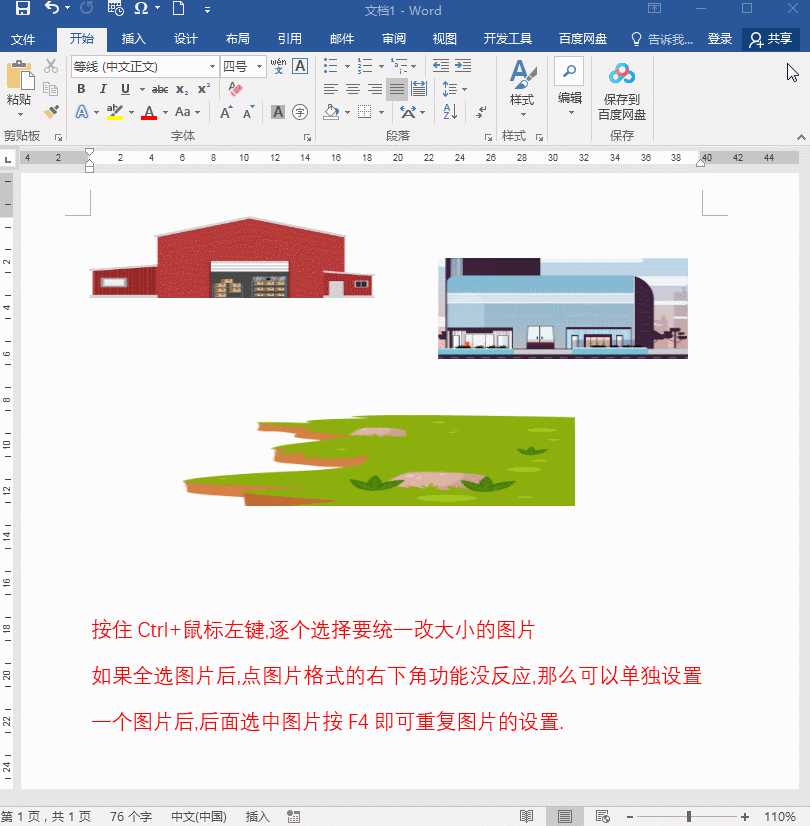Click the Enclosed Character icon
810x826 pixels.
tap(300, 112)
